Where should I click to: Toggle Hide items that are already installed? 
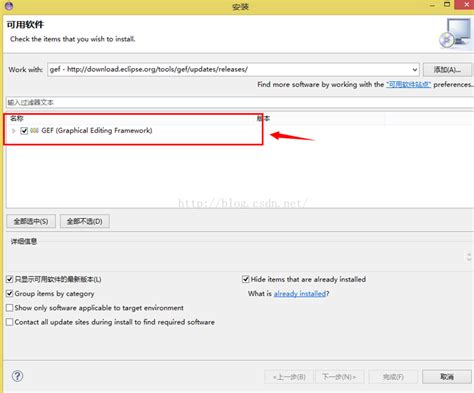click(246, 279)
